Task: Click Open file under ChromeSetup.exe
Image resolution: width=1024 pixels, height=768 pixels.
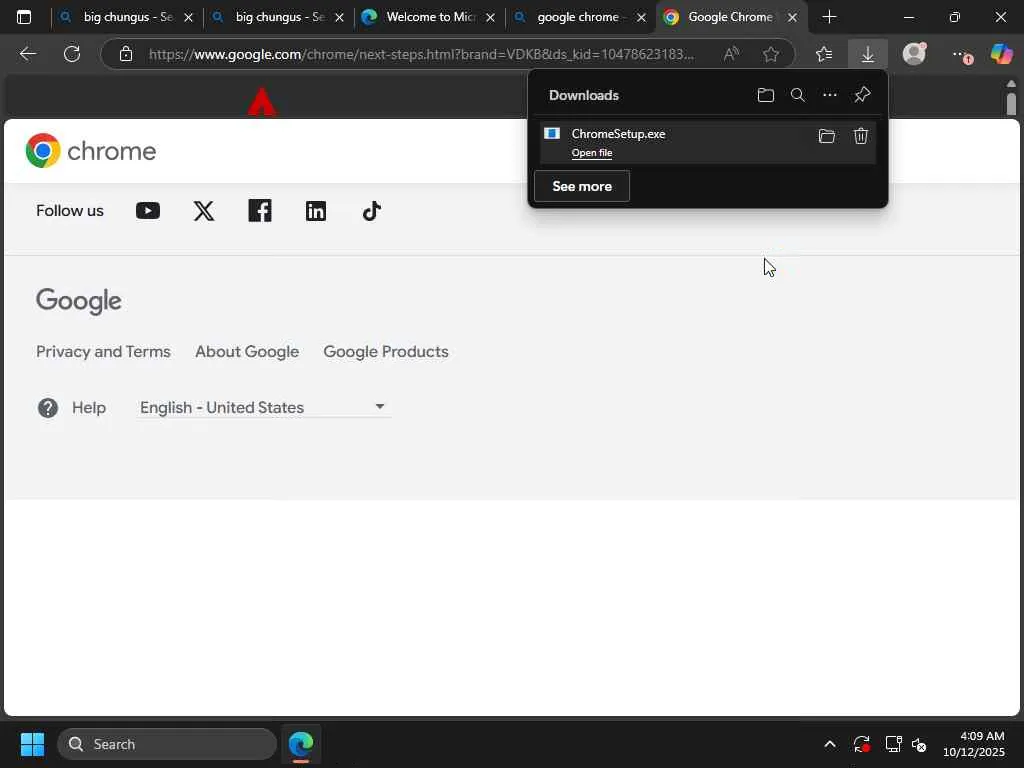Action: [x=592, y=153]
